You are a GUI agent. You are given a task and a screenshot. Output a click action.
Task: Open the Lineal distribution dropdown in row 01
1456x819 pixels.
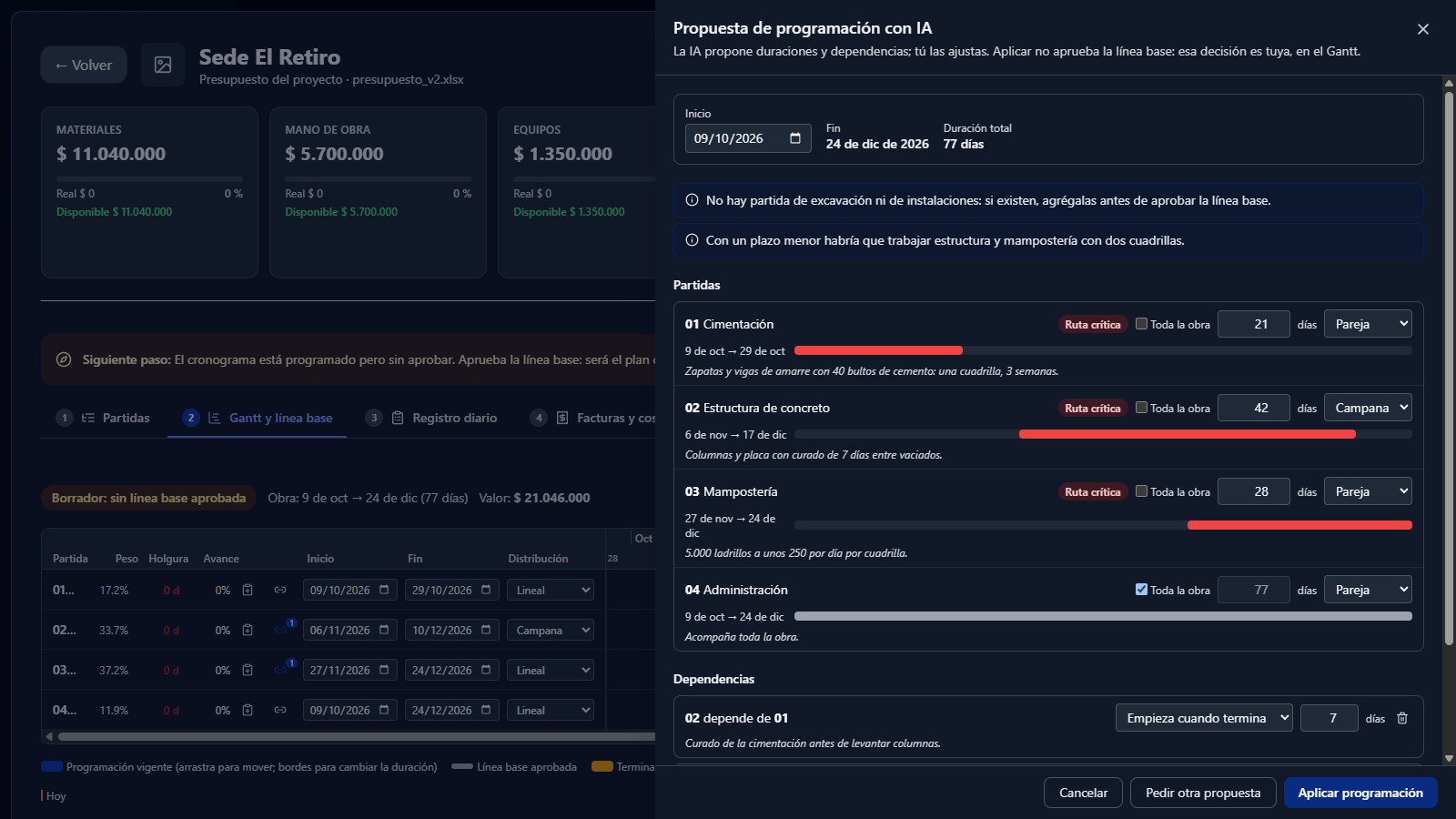tap(550, 590)
